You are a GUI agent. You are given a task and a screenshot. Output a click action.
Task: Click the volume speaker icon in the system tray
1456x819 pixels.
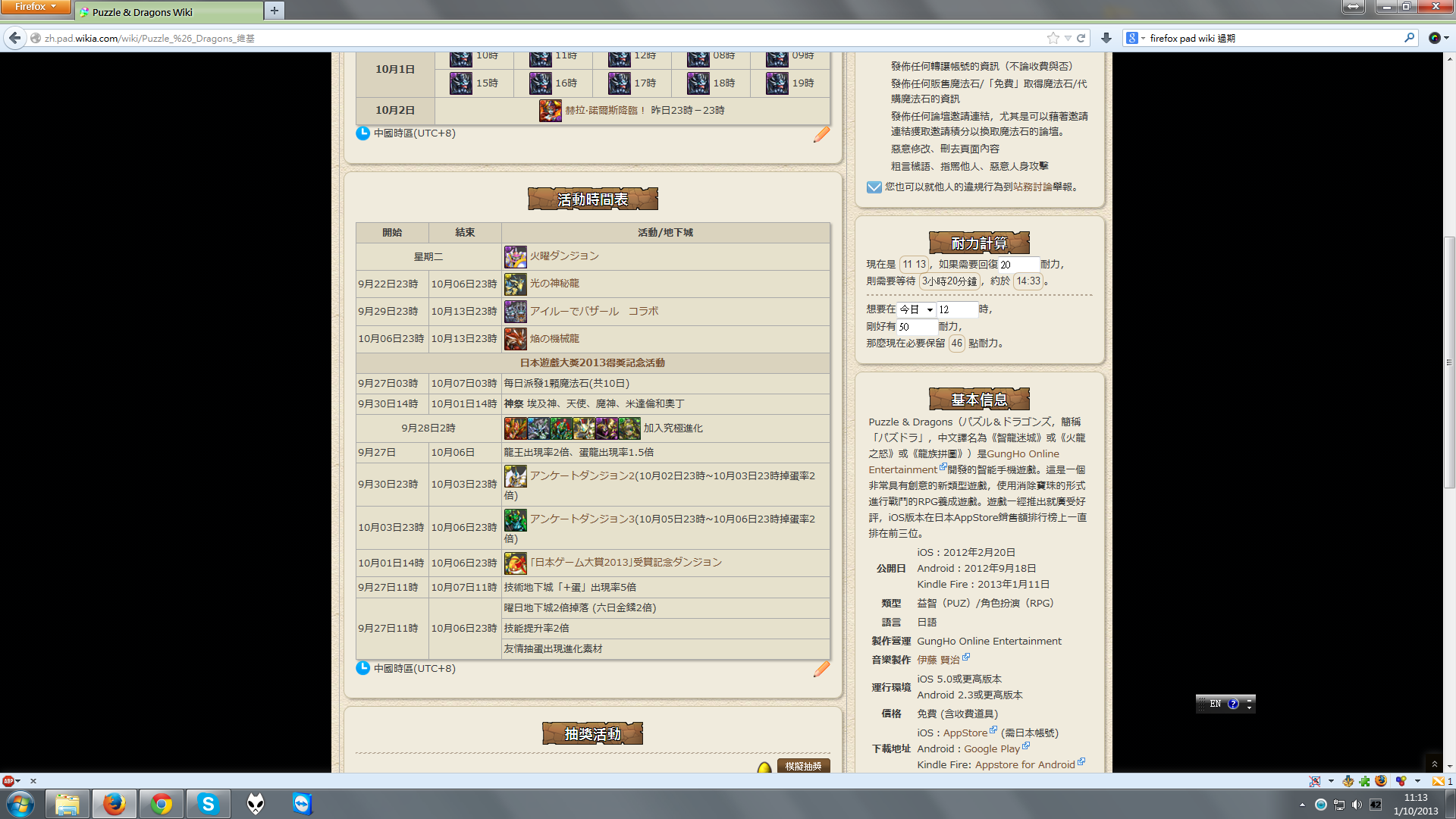1357,805
